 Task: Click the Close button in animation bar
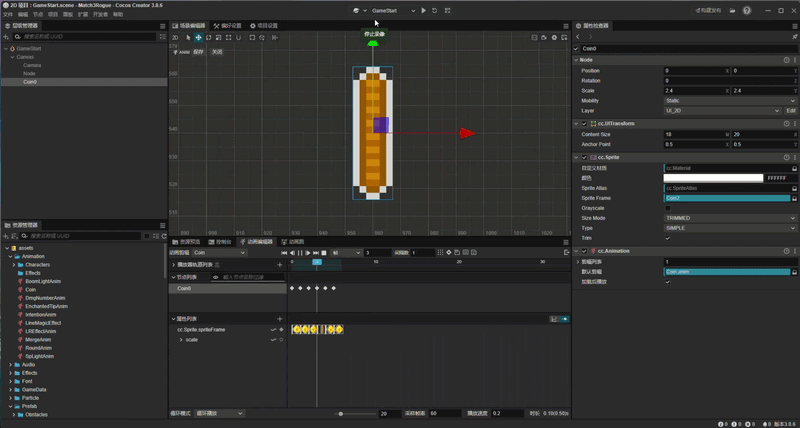[x=217, y=52]
